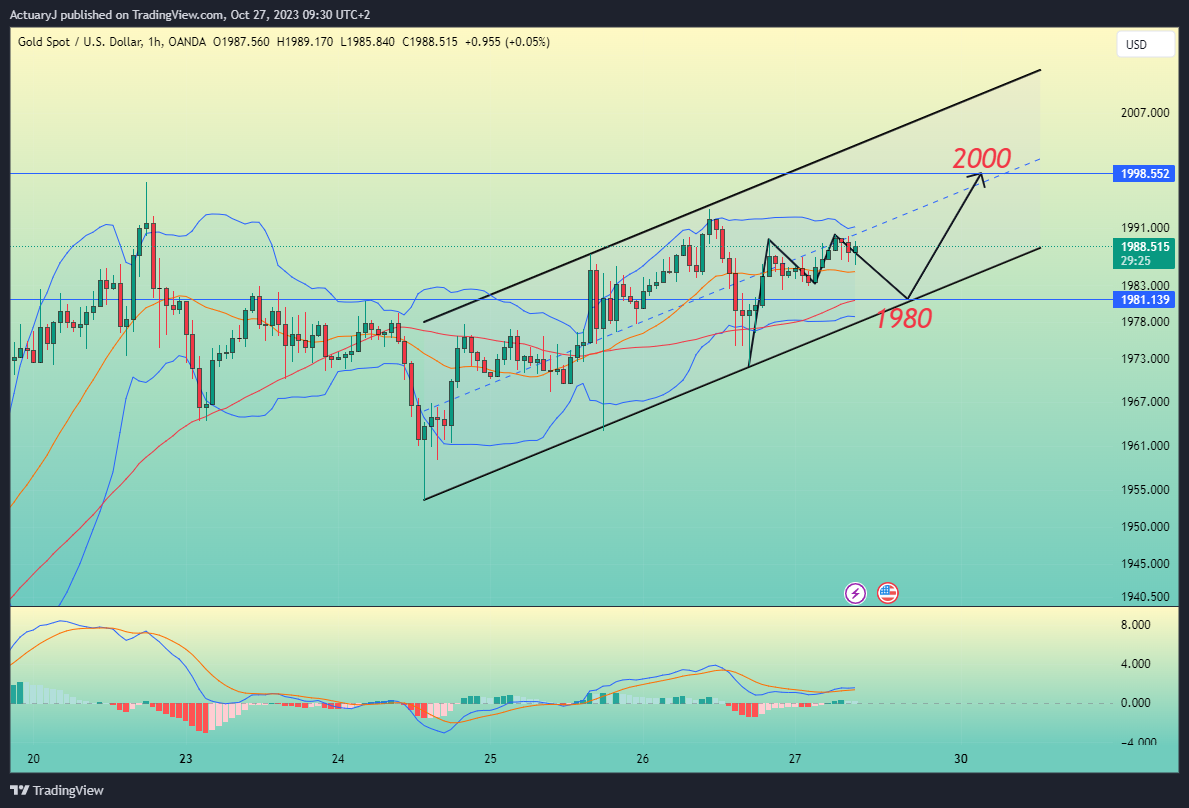This screenshot has height=808, width=1189.
Task: Click the C1988.515 close value in header
Action: tap(430, 42)
